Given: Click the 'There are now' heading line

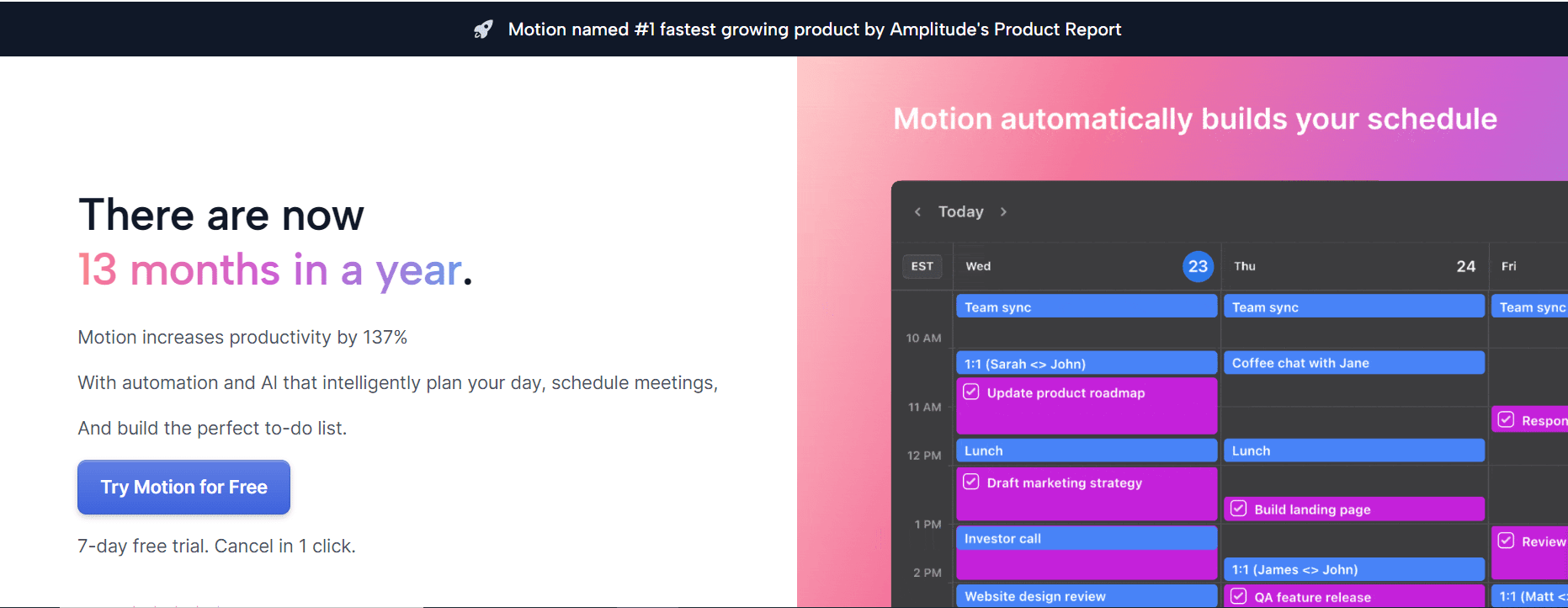Looking at the screenshot, I should (x=221, y=215).
